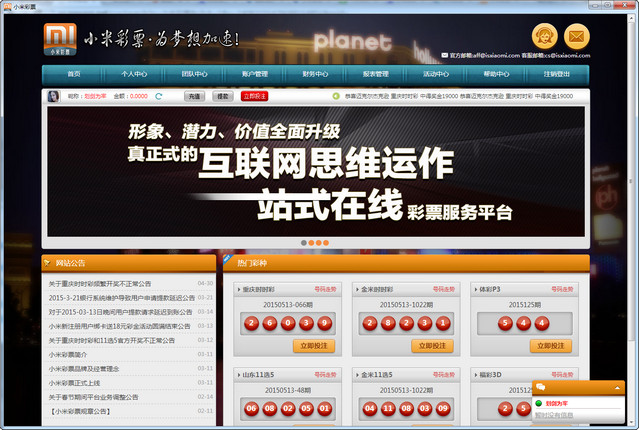
Task: Expand the chat widget with the up arrow
Action: [617, 388]
